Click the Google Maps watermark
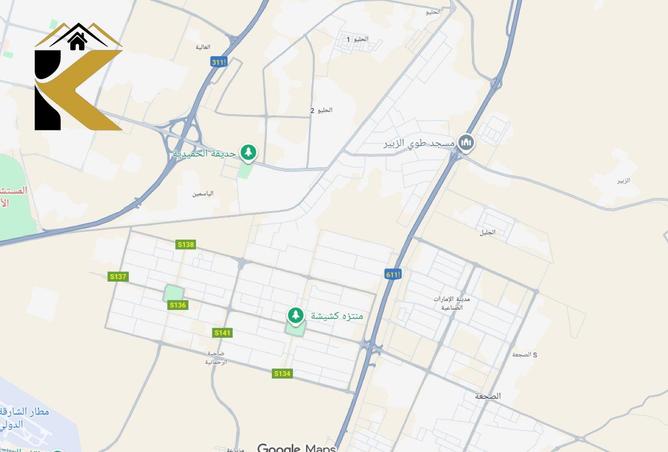668x452 pixels. 297,448
